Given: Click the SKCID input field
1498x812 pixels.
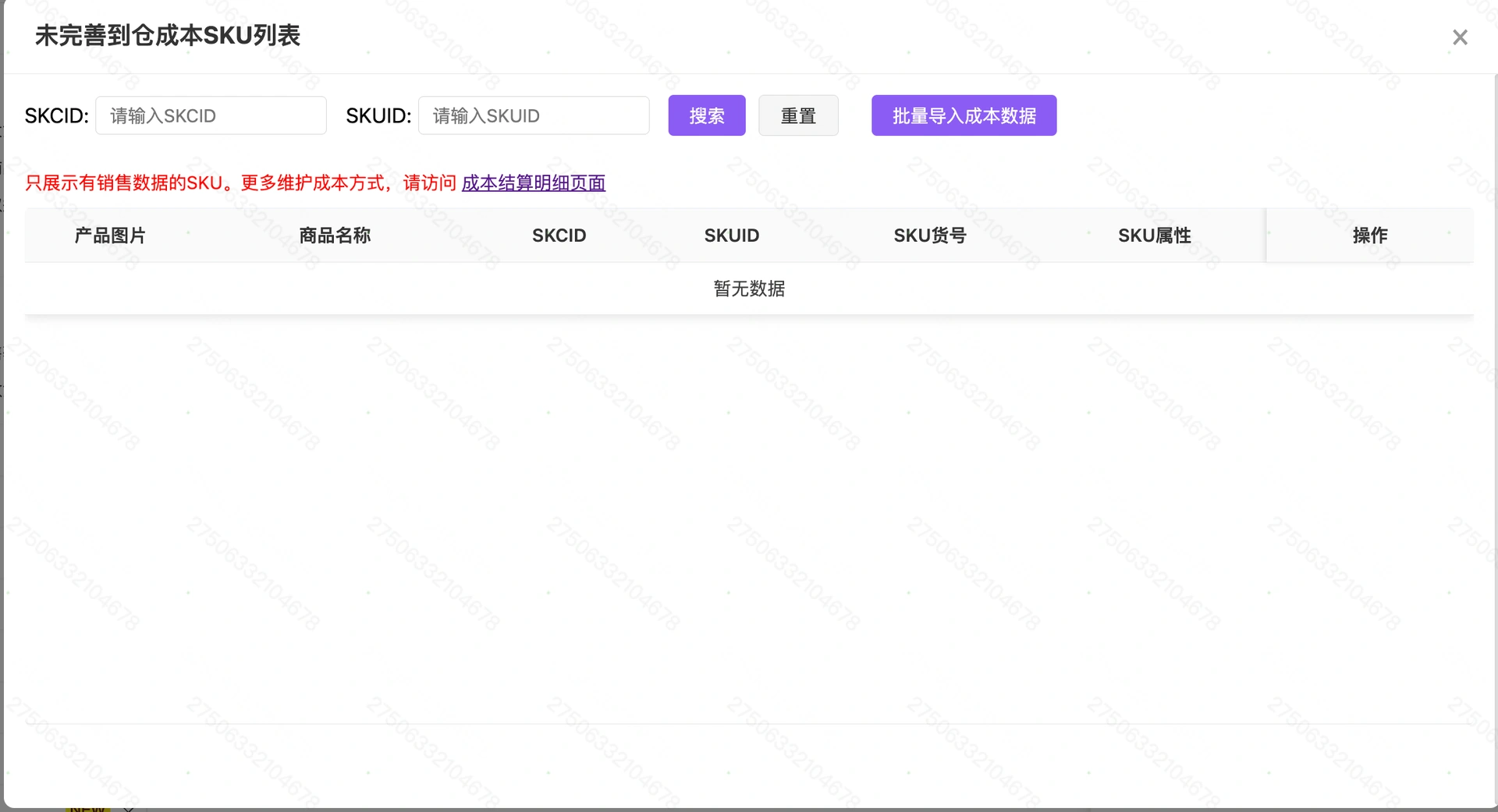Looking at the screenshot, I should pyautogui.click(x=211, y=115).
